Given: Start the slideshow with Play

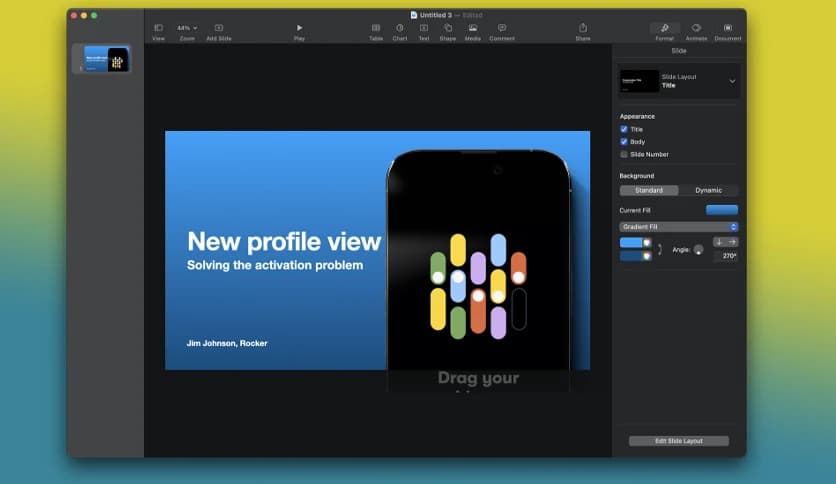Looking at the screenshot, I should click(299, 28).
